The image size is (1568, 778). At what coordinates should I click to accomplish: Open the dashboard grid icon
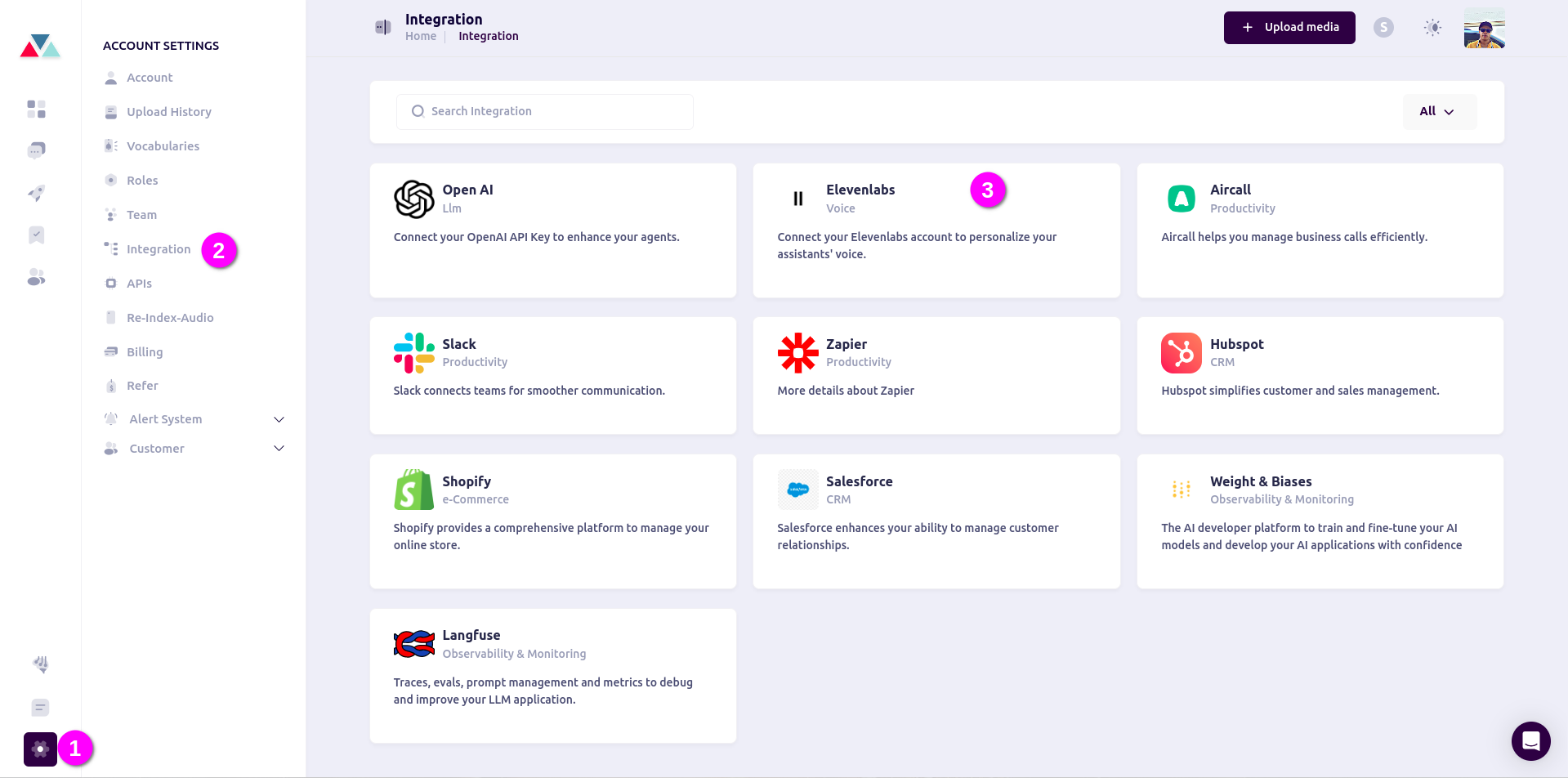(x=36, y=109)
